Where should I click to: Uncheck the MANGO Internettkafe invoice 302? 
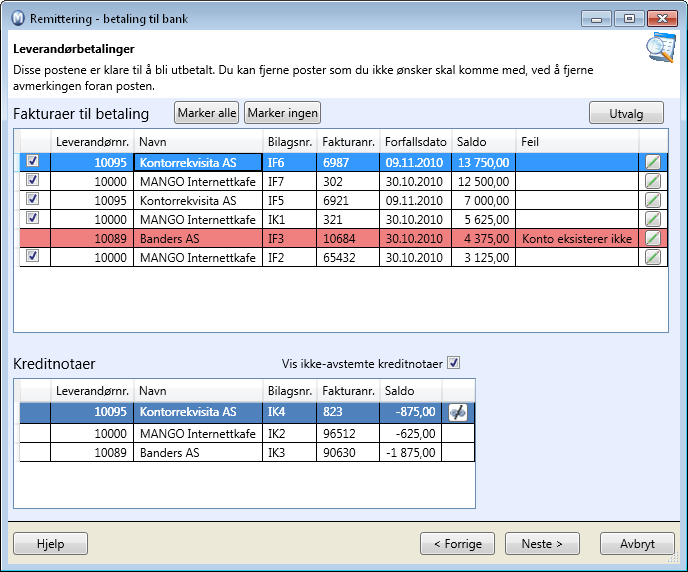tap(32, 181)
